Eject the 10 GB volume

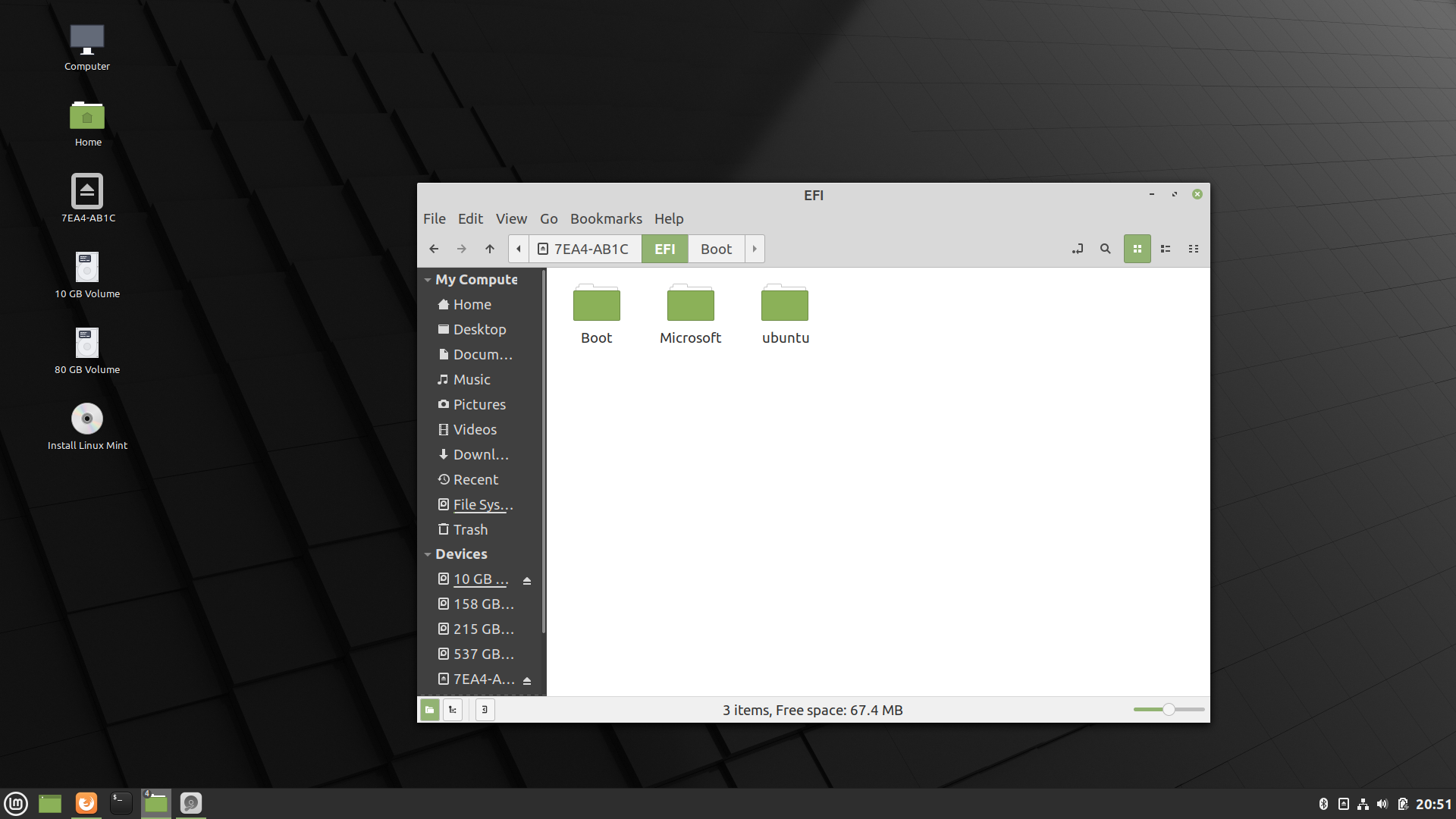click(527, 580)
